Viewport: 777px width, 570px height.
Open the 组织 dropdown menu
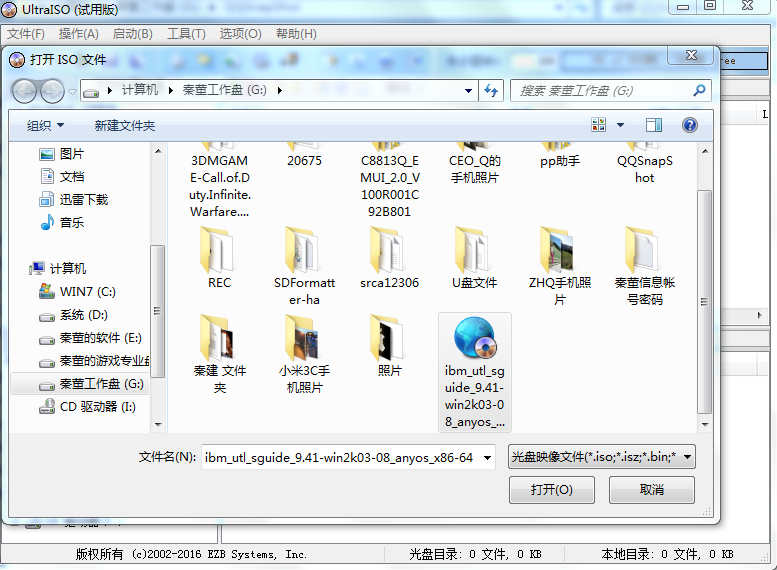[45, 126]
